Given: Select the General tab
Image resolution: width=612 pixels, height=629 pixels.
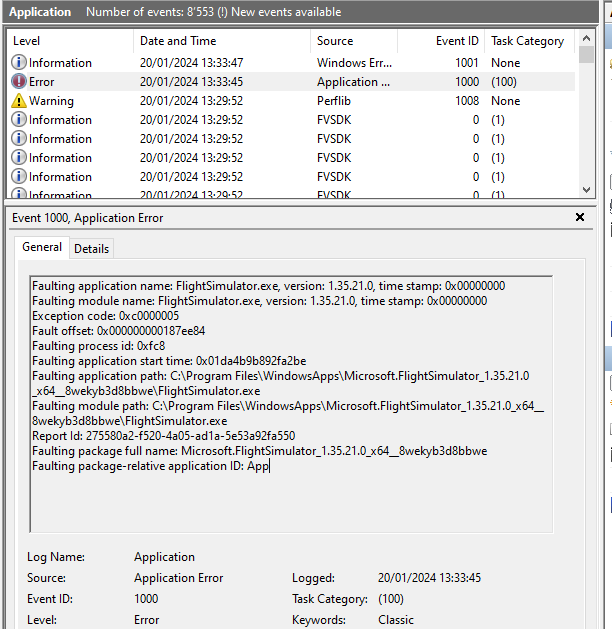Looking at the screenshot, I should click(x=42, y=247).
